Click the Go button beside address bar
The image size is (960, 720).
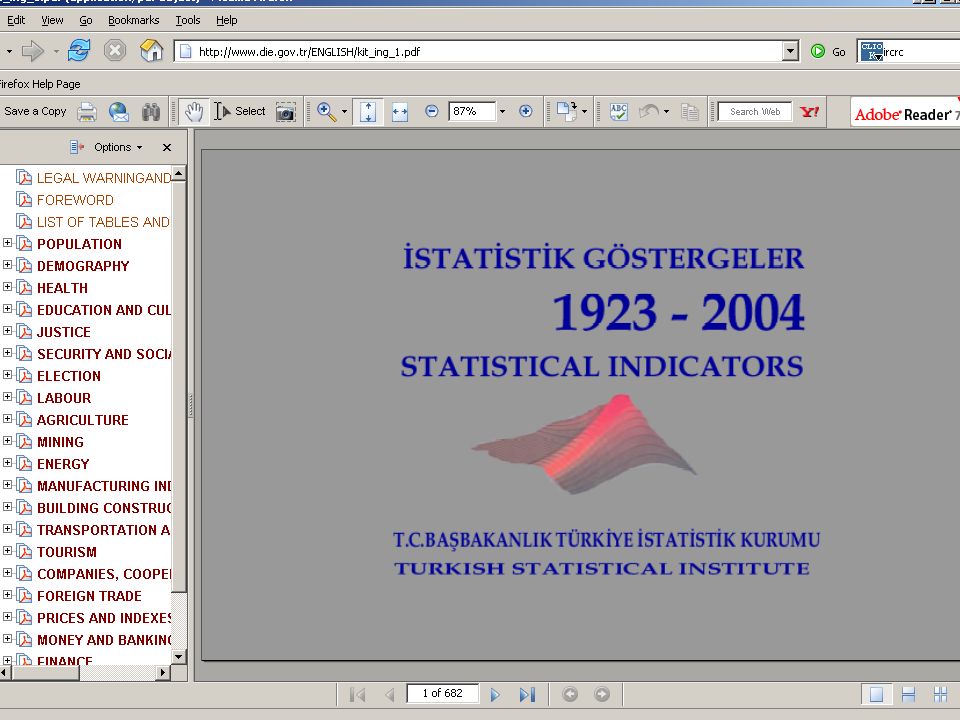828,51
